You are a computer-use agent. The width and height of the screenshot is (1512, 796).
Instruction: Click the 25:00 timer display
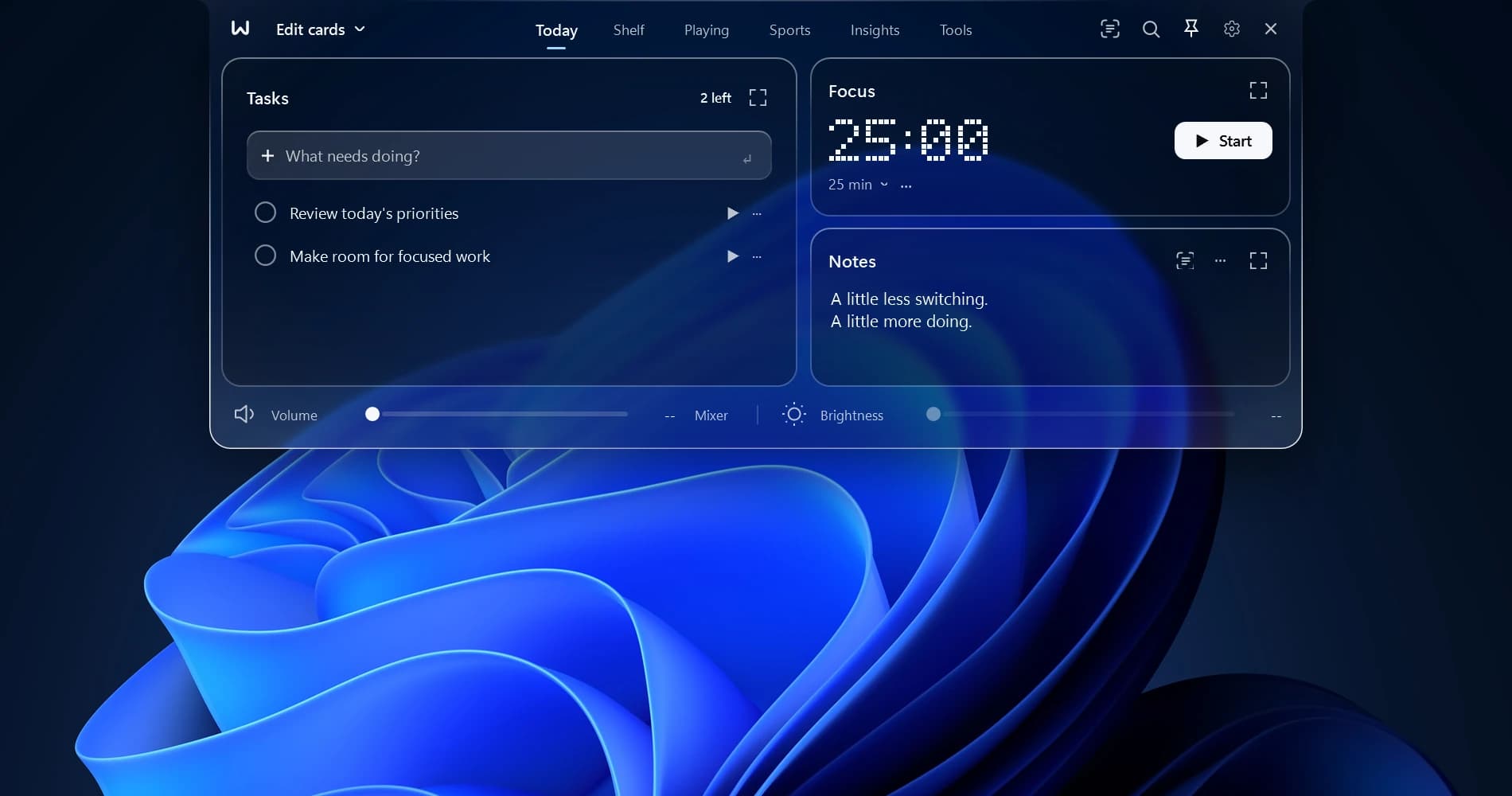908,140
